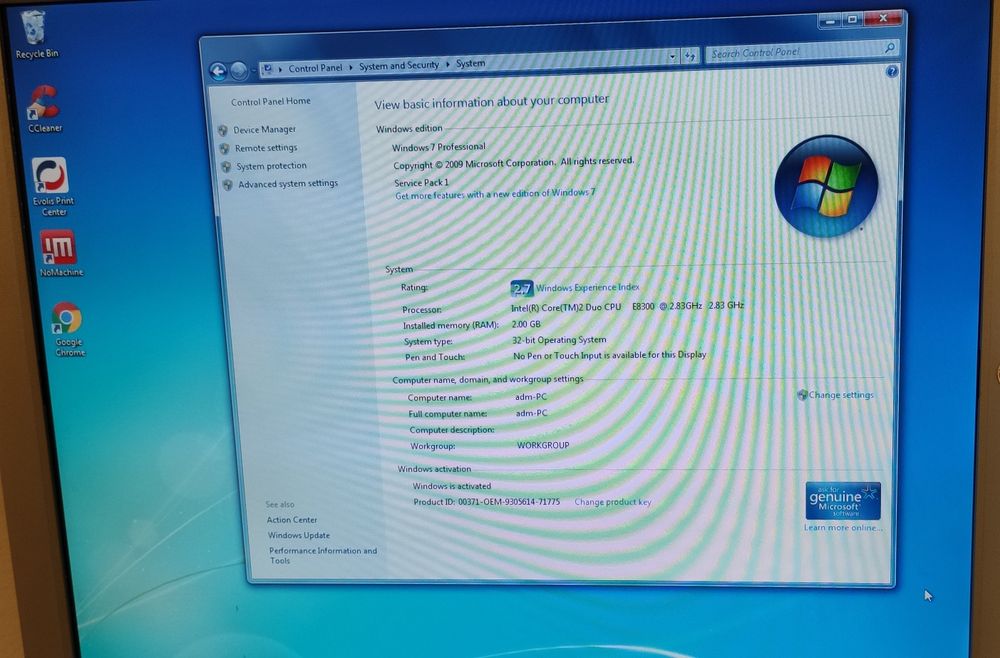Click Change settings link
The image size is (1000, 658).
click(x=841, y=395)
